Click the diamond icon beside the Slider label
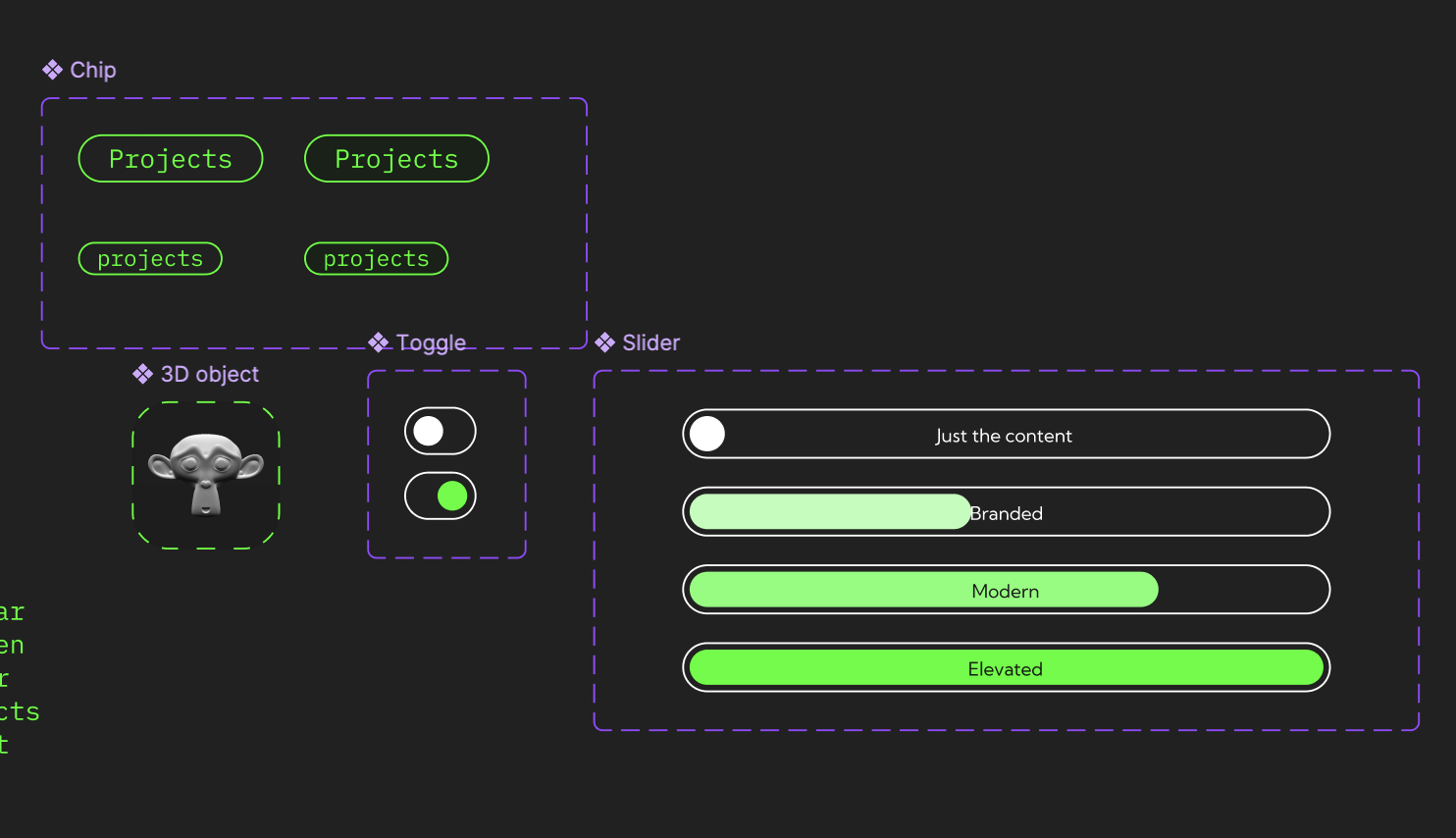This screenshot has height=838, width=1456. 605,342
